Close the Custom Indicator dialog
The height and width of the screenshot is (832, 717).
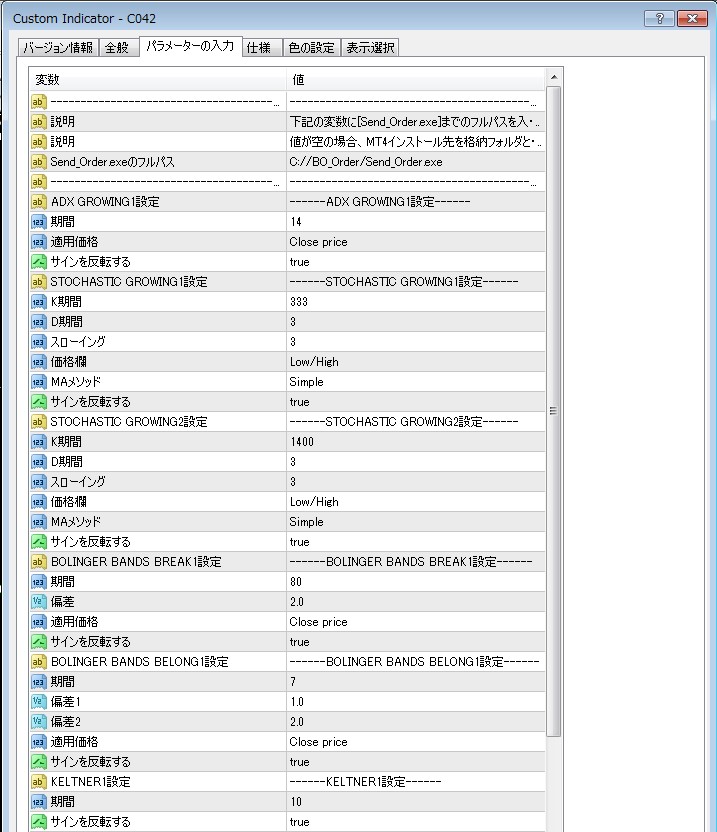click(x=692, y=19)
